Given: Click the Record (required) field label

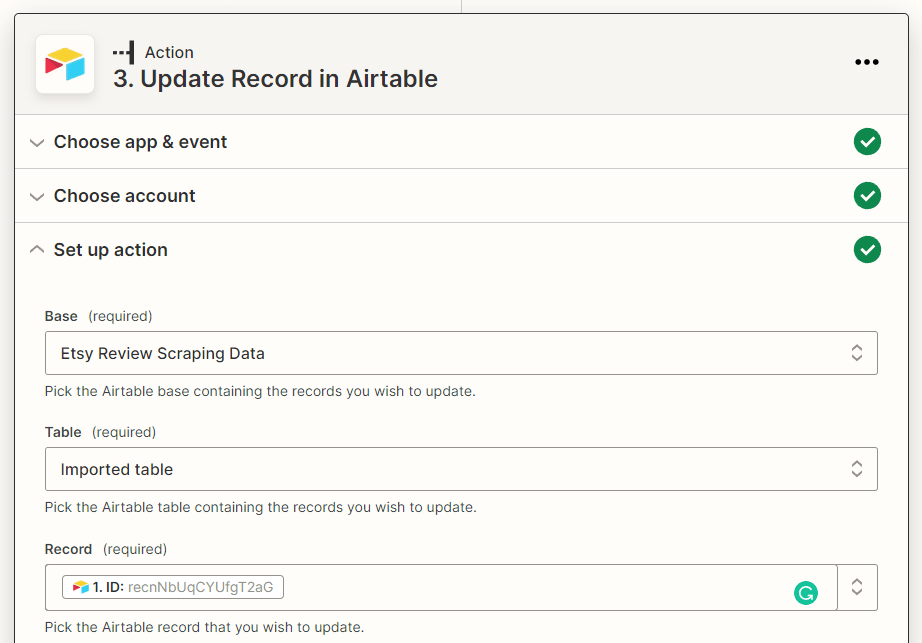Looking at the screenshot, I should [x=106, y=549].
